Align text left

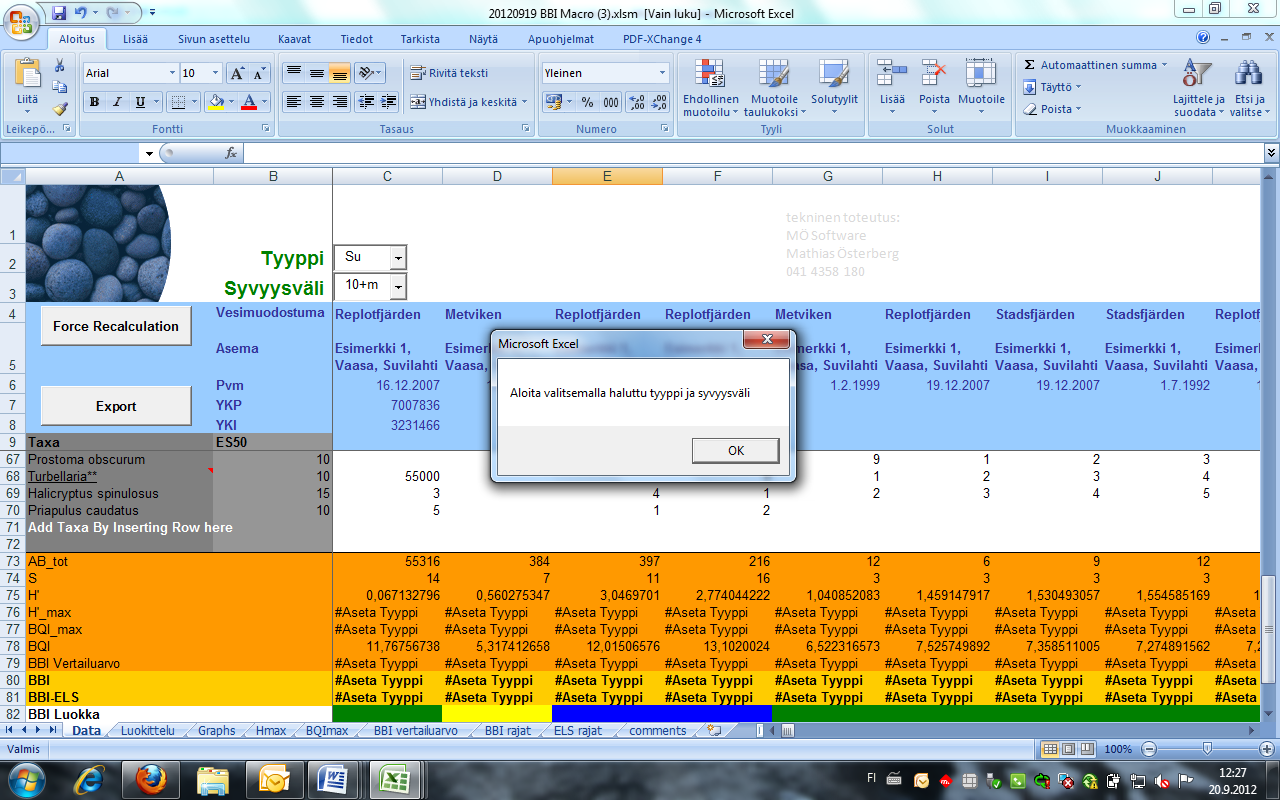(x=294, y=102)
